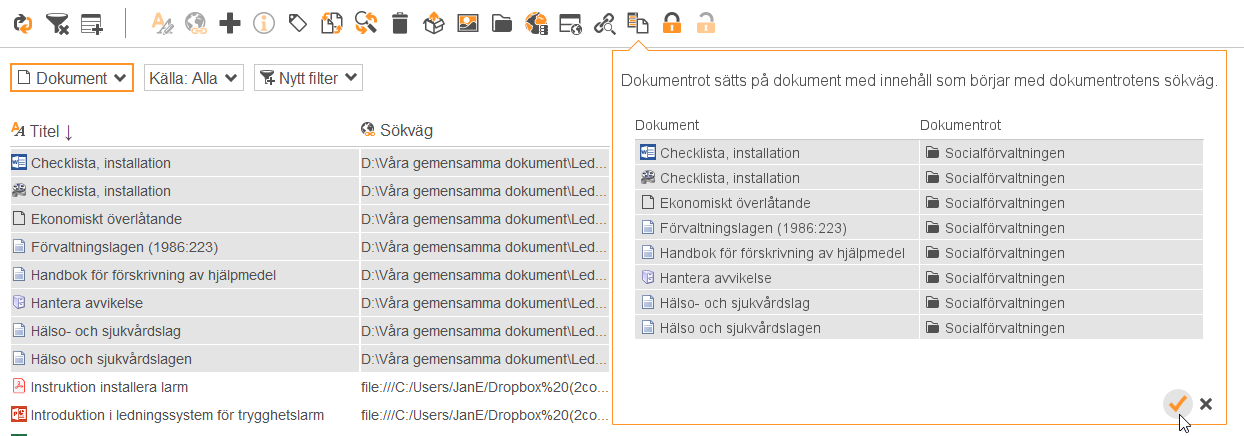
Task: Click the rename title icon
Action: (x=163, y=23)
